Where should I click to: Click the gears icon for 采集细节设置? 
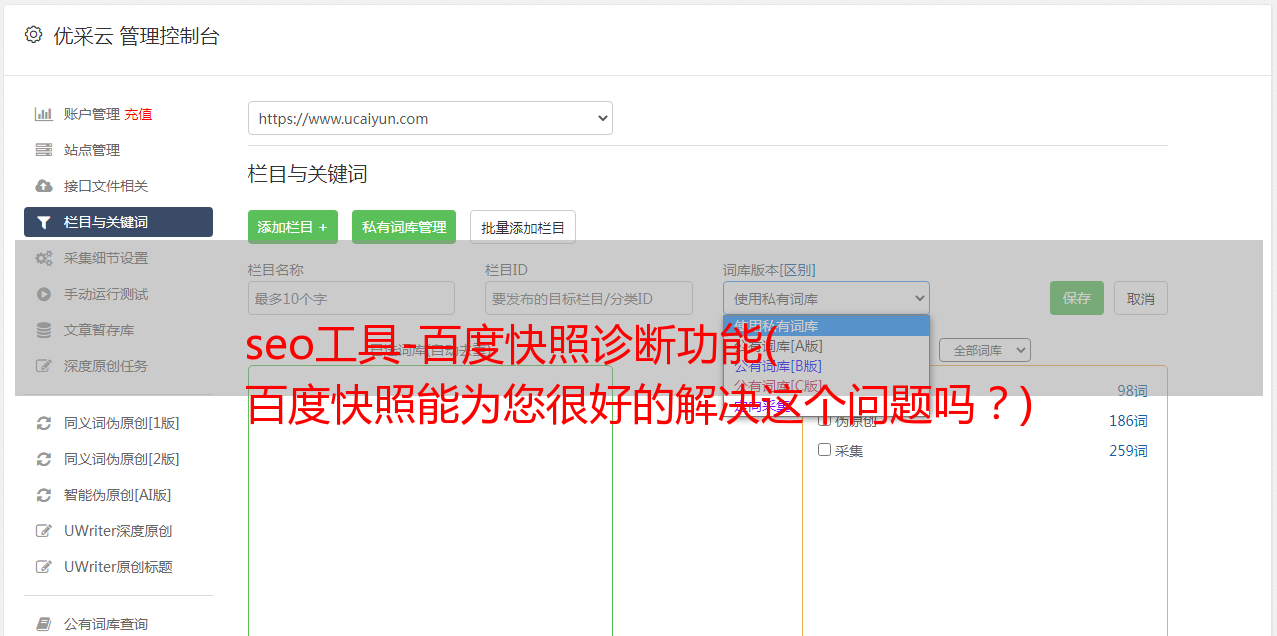point(44,258)
